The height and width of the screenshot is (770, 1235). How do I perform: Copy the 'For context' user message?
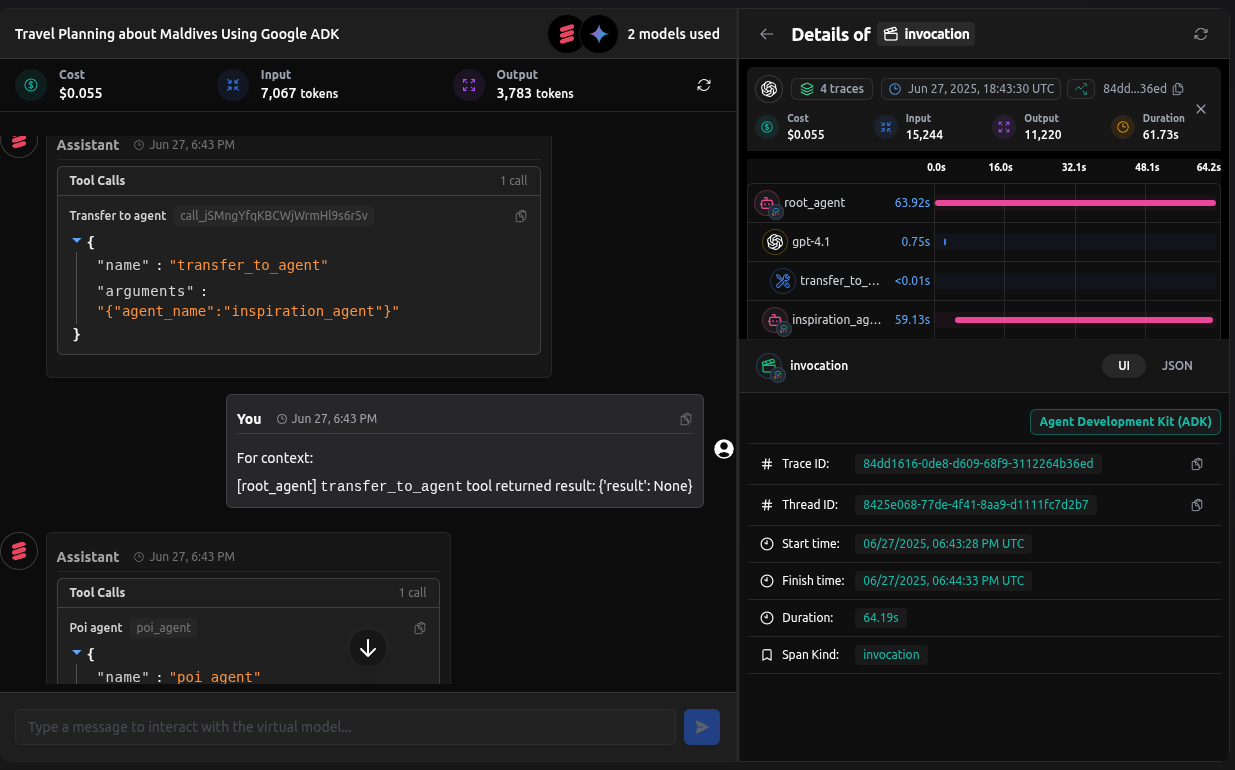coord(685,419)
